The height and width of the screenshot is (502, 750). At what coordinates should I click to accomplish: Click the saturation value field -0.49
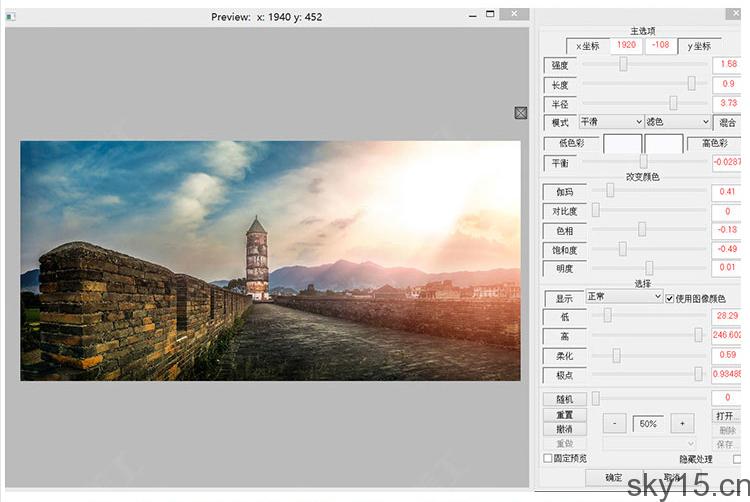click(727, 249)
